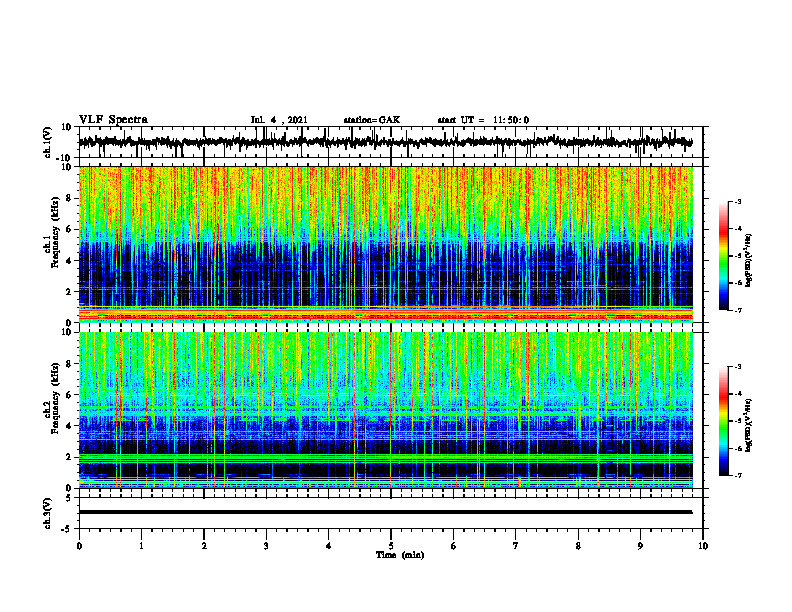Click the "start UT = 11:50:0" header text

(x=483, y=120)
